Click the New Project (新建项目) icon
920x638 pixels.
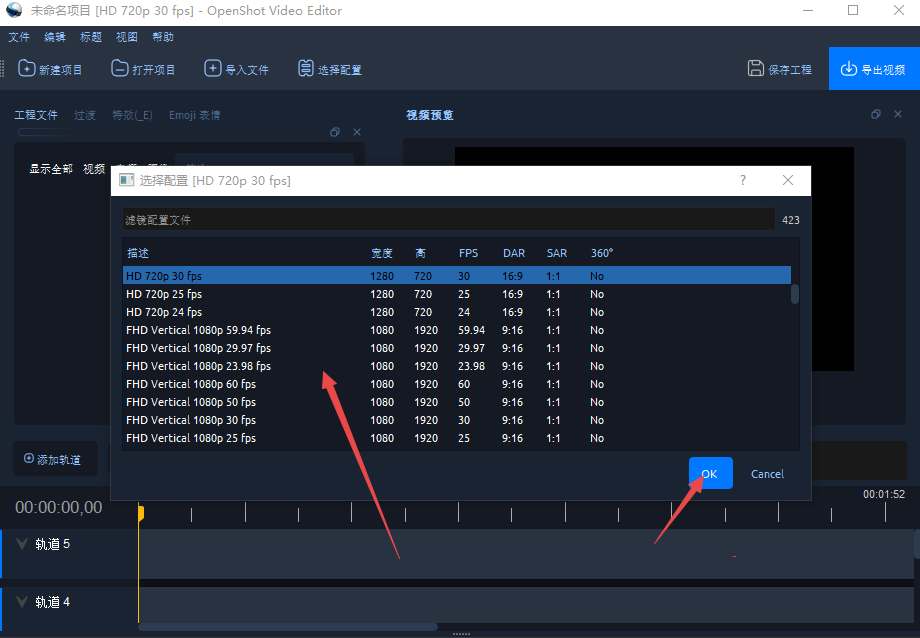pos(26,69)
